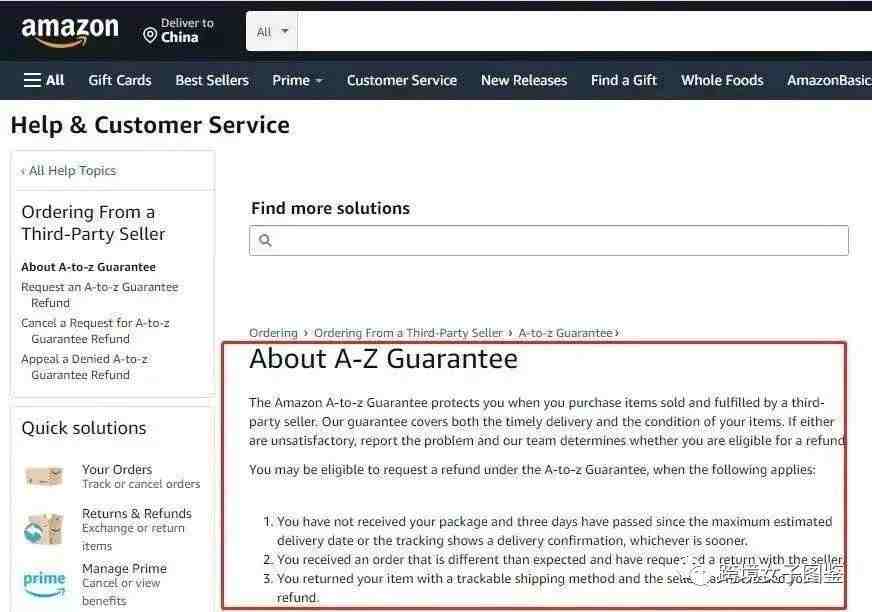872x612 pixels.
Task: Open Cancel a Request for A-to-z Guarantee Refund
Action: (x=95, y=331)
